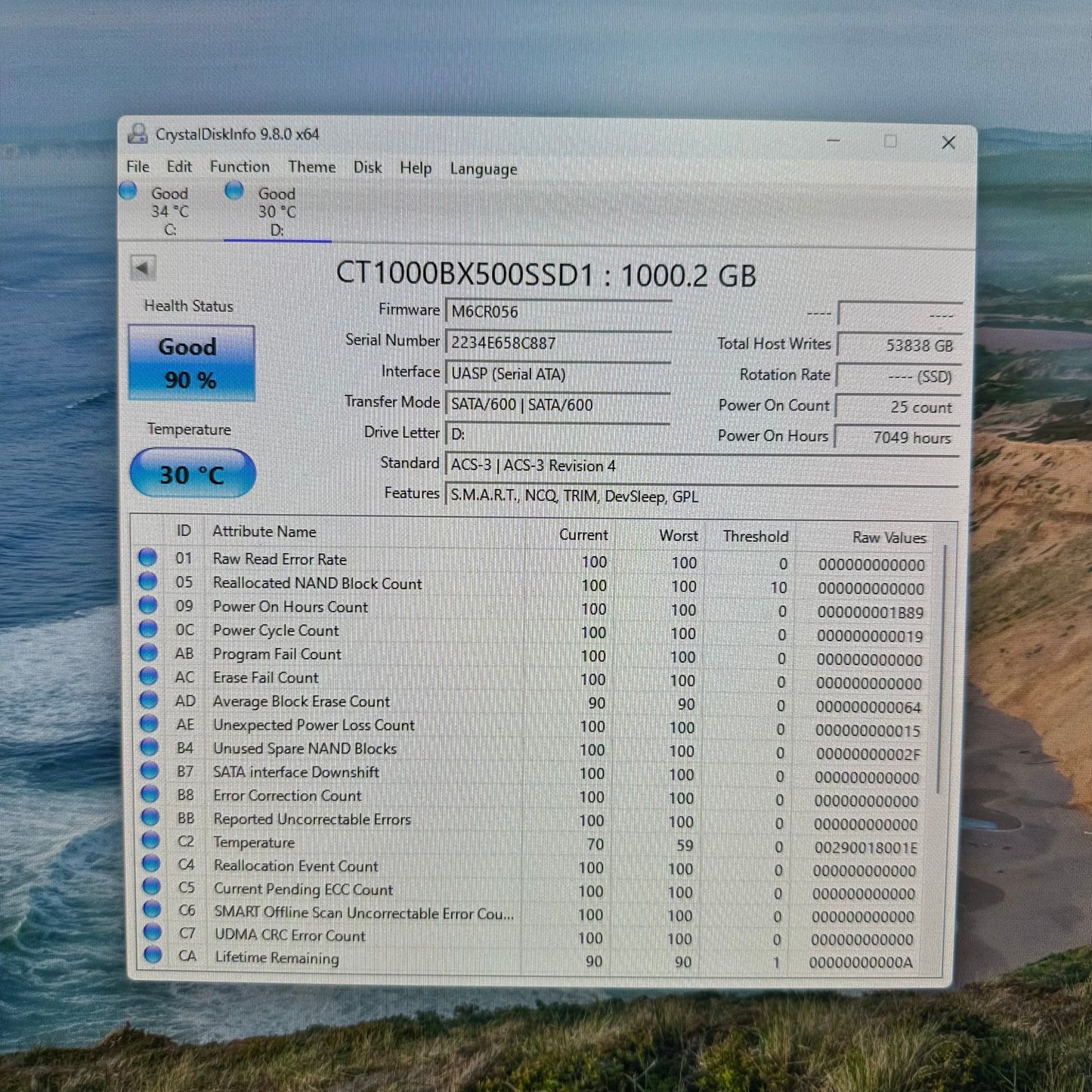The image size is (1092, 1092).
Task: Click status orb for Average Block Erase Count
Action: tap(149, 700)
